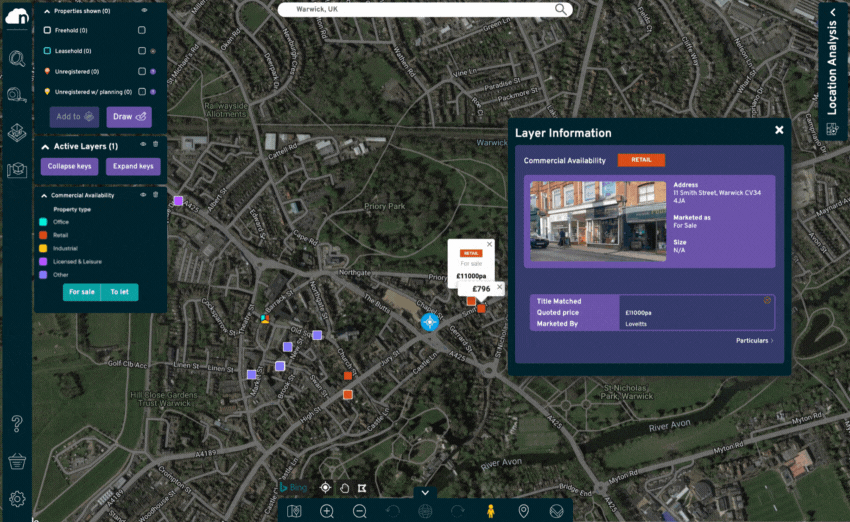Tick the Freehold checkbox
The width and height of the screenshot is (850, 522).
(141, 30)
